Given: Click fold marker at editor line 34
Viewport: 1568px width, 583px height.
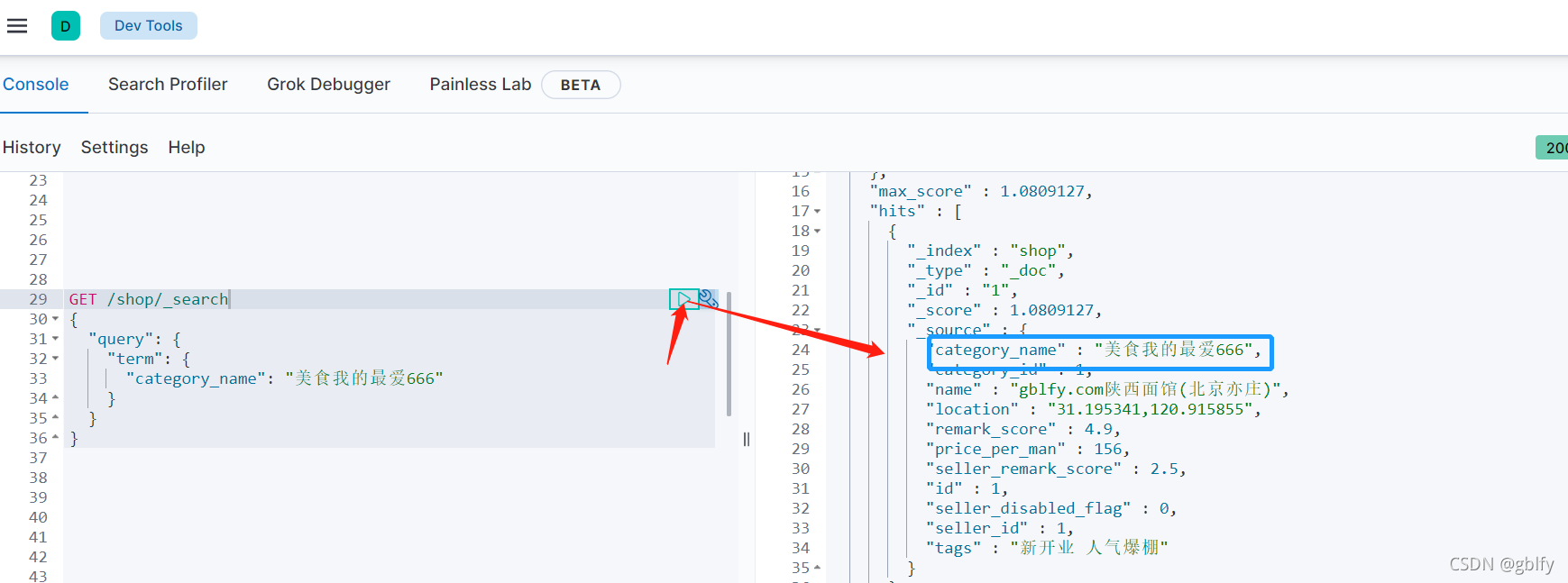Looking at the screenshot, I should pos(55,397).
